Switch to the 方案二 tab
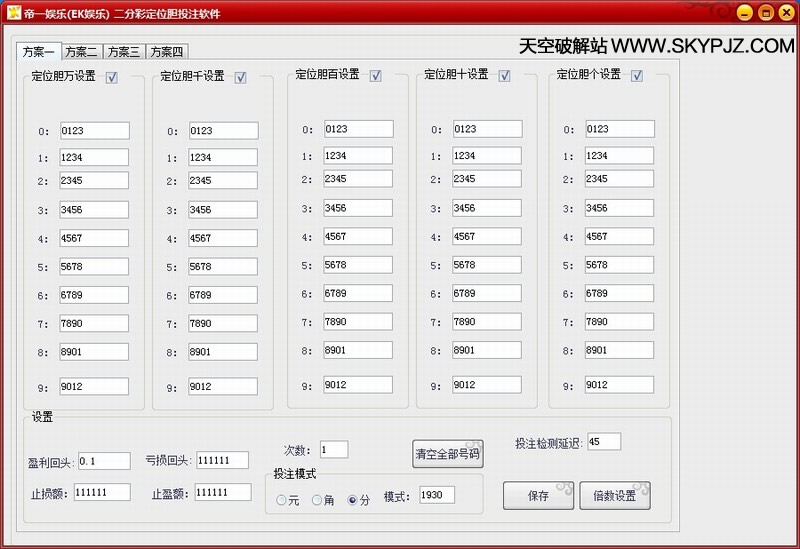The height and width of the screenshot is (549, 800). tap(81, 52)
